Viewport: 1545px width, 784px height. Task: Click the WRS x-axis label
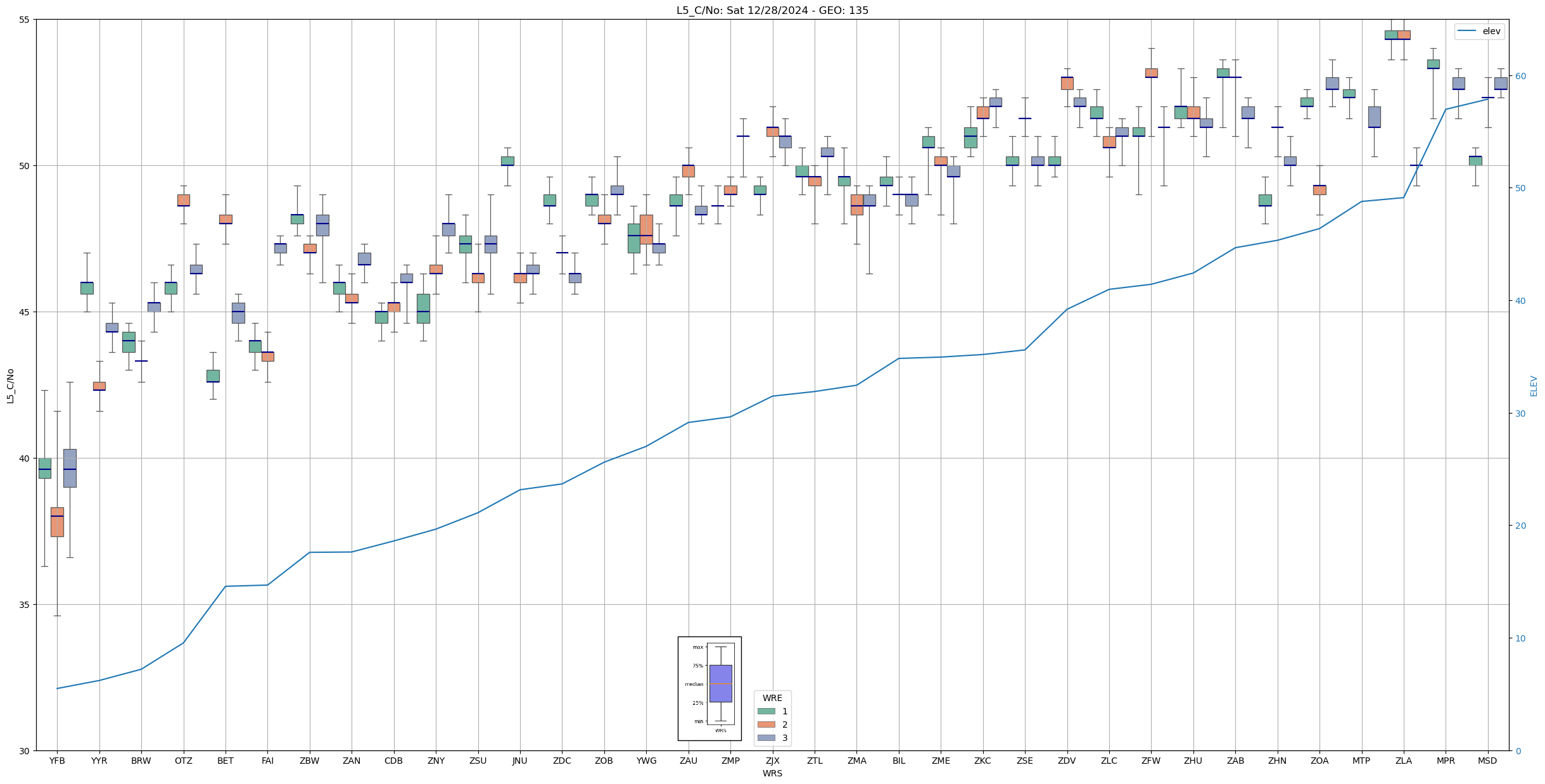click(x=772, y=773)
